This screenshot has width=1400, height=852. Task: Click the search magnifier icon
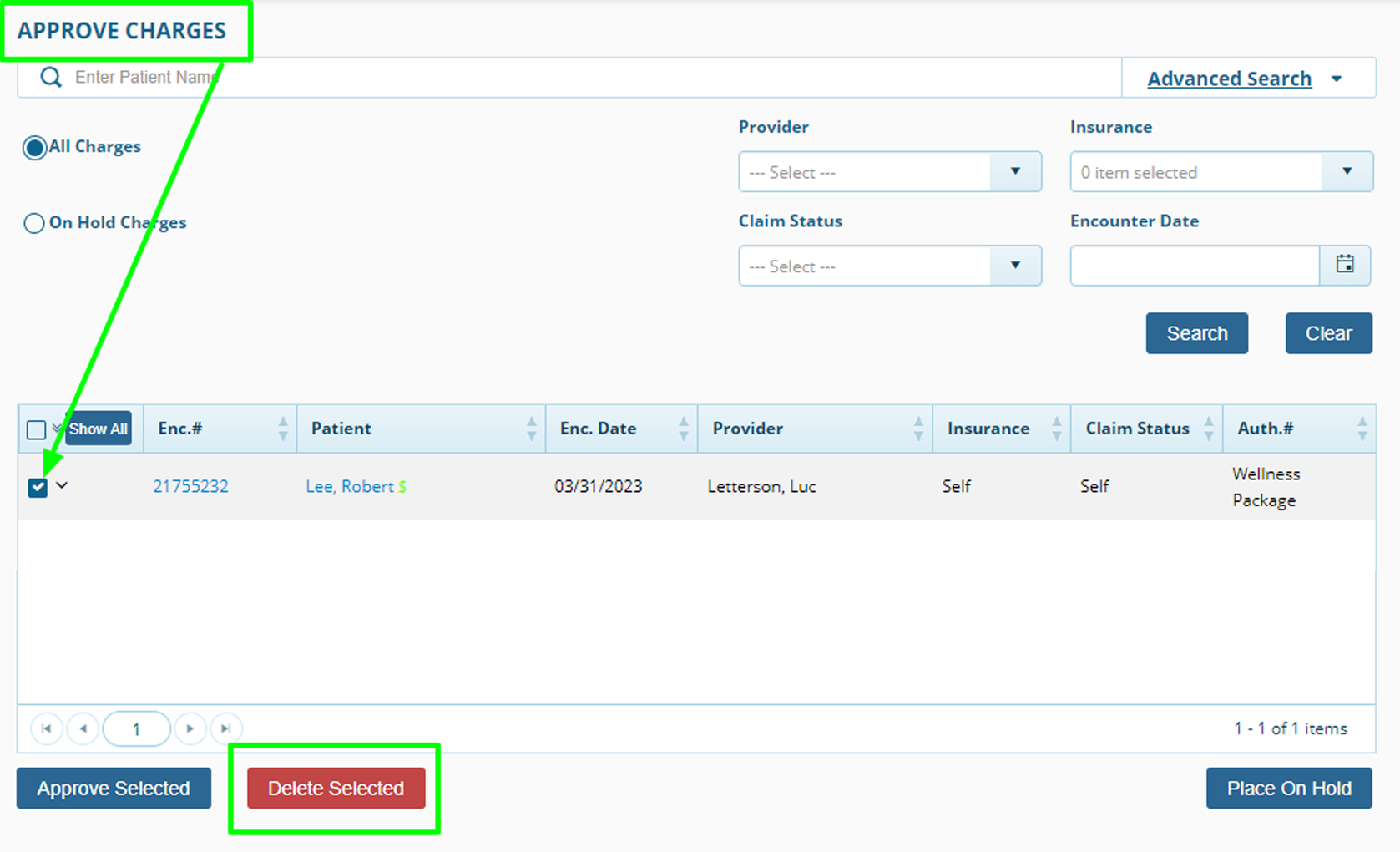tap(51, 78)
